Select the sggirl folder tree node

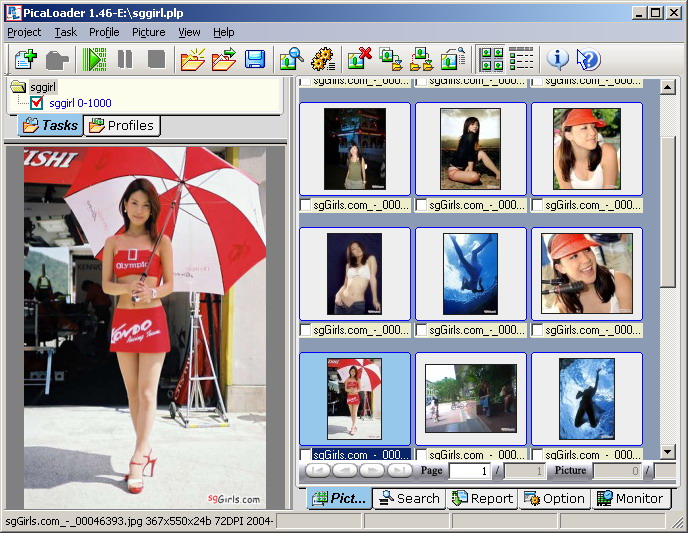click(x=43, y=87)
